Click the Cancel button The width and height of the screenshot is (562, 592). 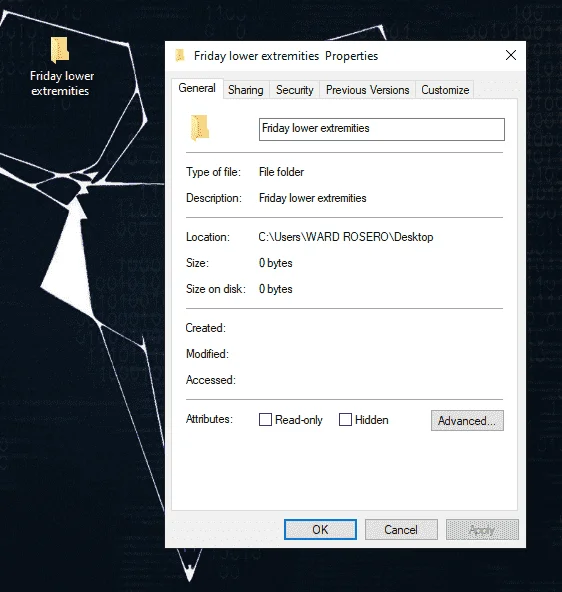coord(401,529)
